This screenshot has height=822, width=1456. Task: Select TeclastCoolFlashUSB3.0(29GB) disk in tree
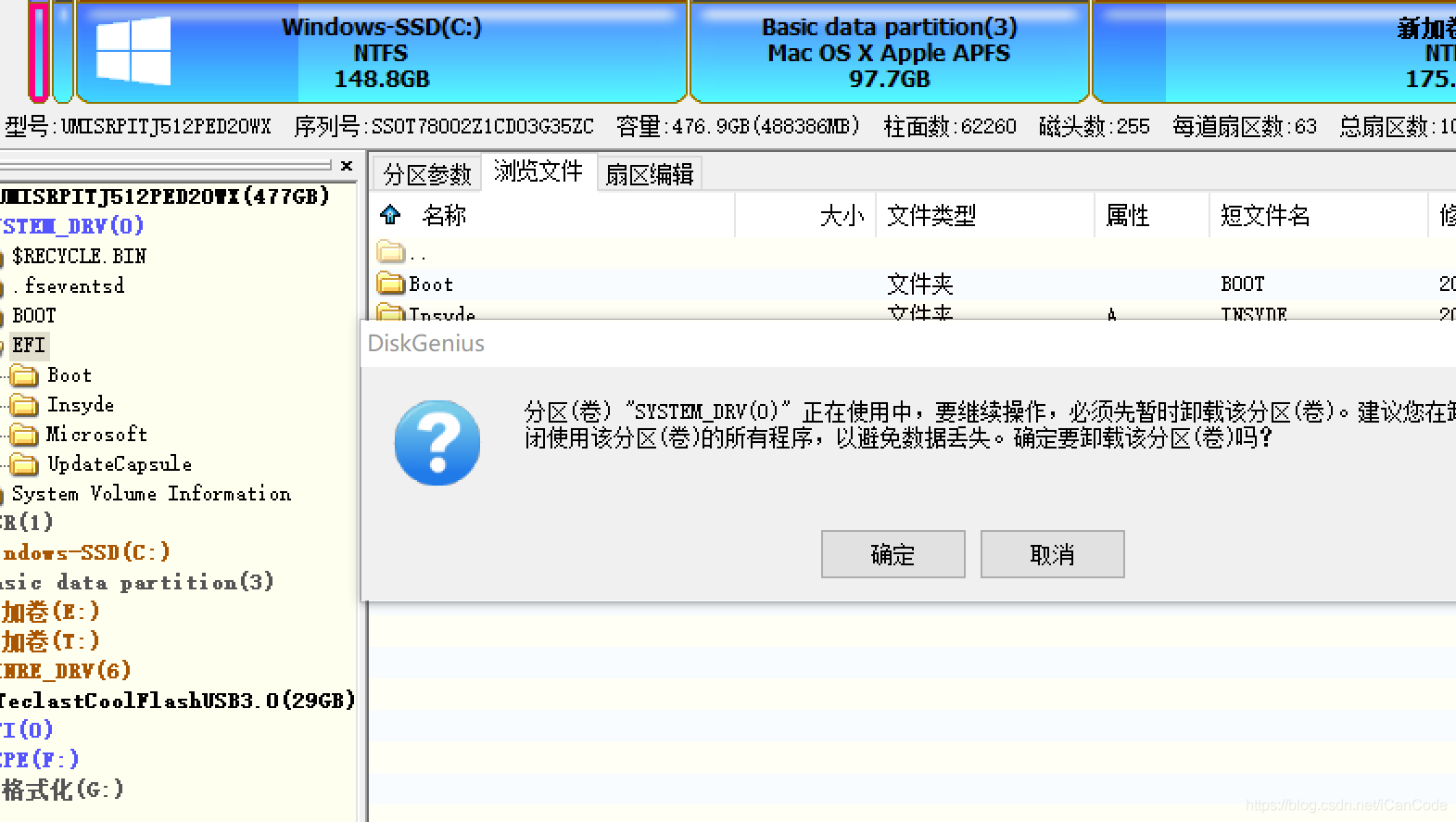(x=177, y=701)
